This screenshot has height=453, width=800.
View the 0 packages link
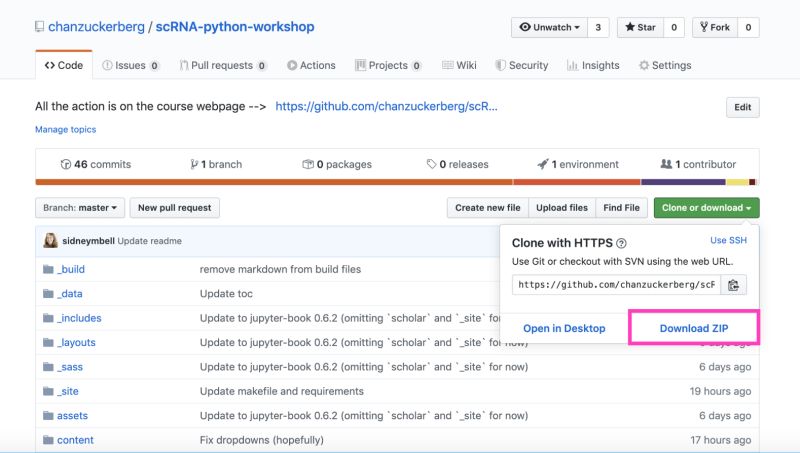point(337,164)
